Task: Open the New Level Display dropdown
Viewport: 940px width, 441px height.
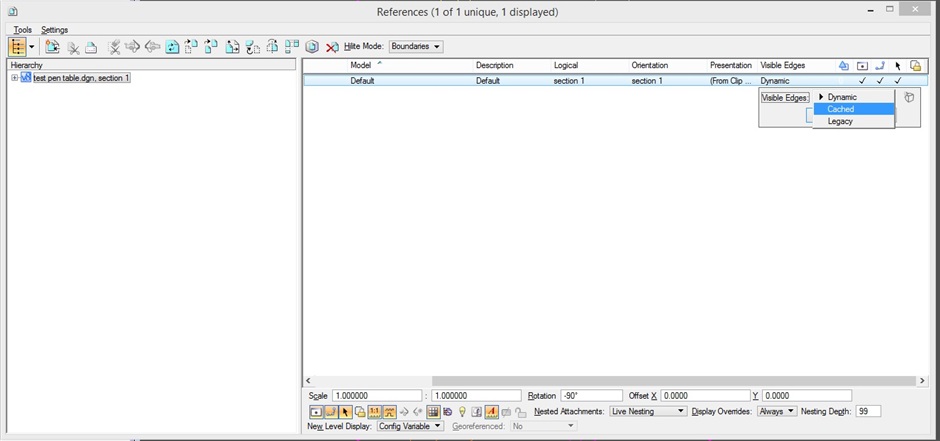Action: pyautogui.click(x=410, y=425)
